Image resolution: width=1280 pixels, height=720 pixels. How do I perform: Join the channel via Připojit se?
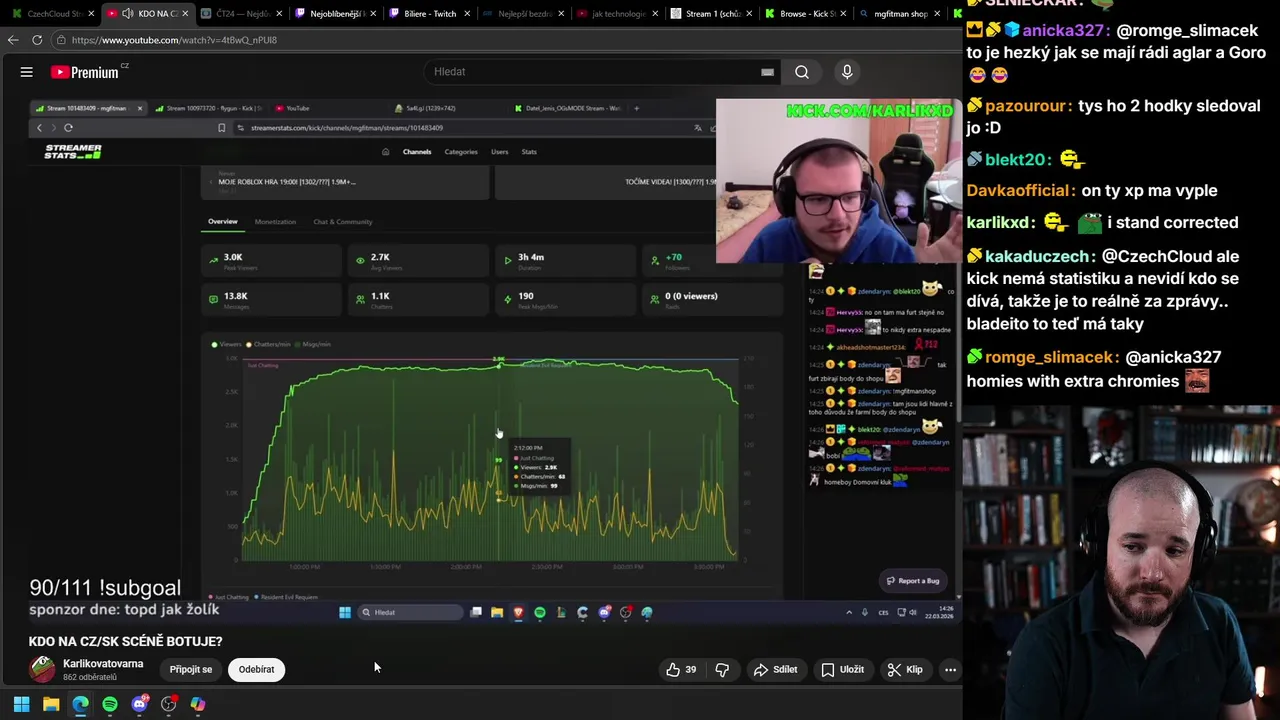190,670
